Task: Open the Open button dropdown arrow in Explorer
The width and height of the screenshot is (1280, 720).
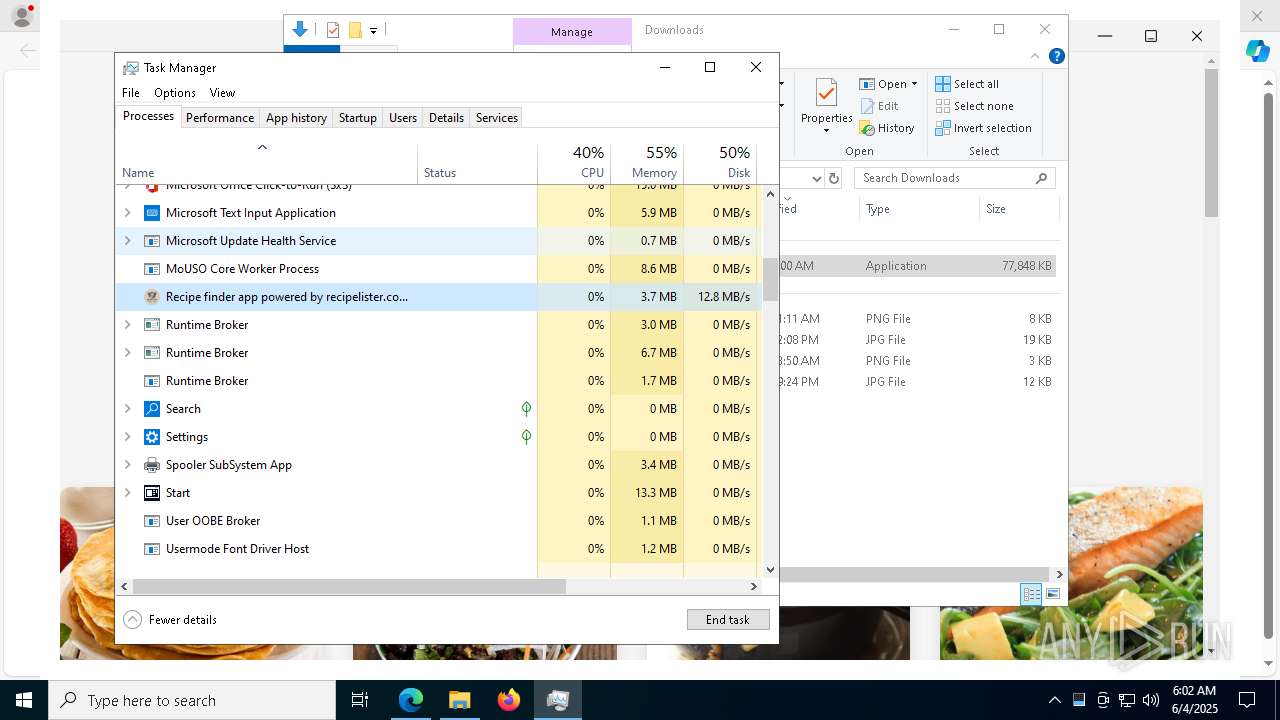Action: [914, 84]
